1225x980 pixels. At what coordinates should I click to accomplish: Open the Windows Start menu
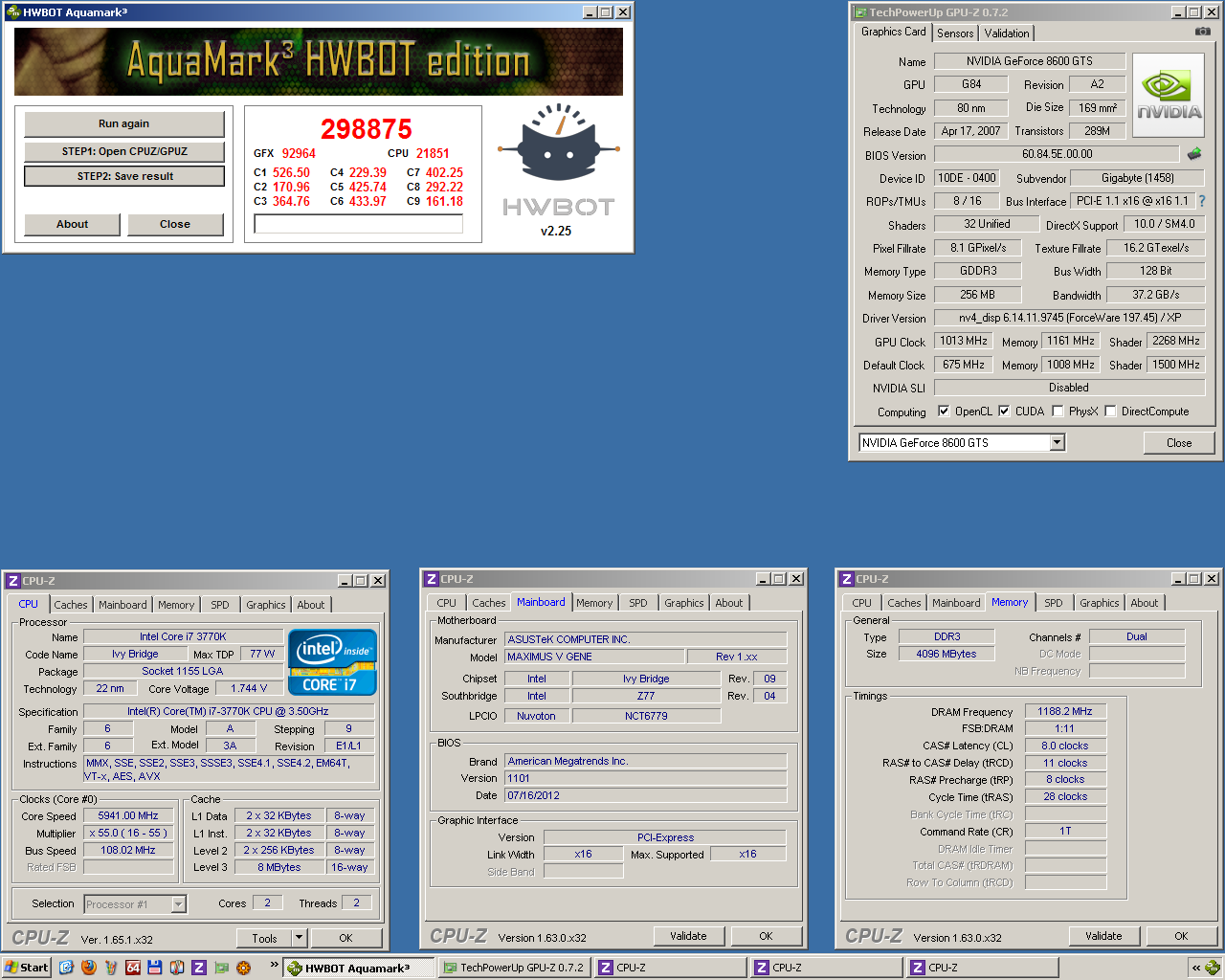(x=27, y=968)
